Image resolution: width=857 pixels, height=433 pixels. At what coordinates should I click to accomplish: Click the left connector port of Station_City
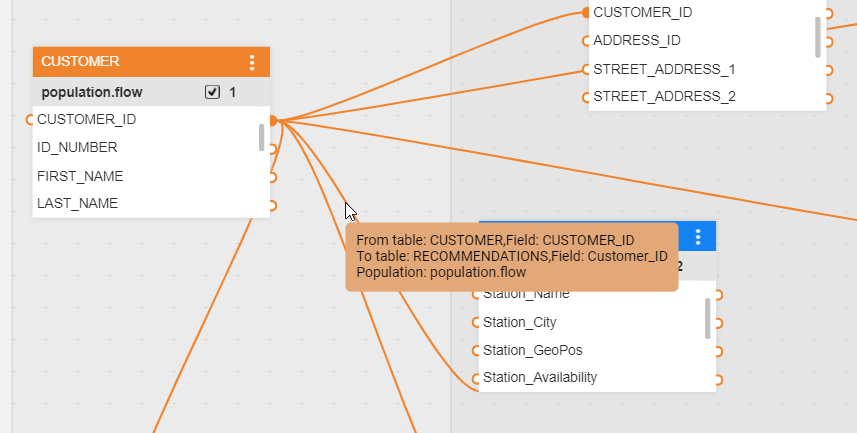coord(476,323)
